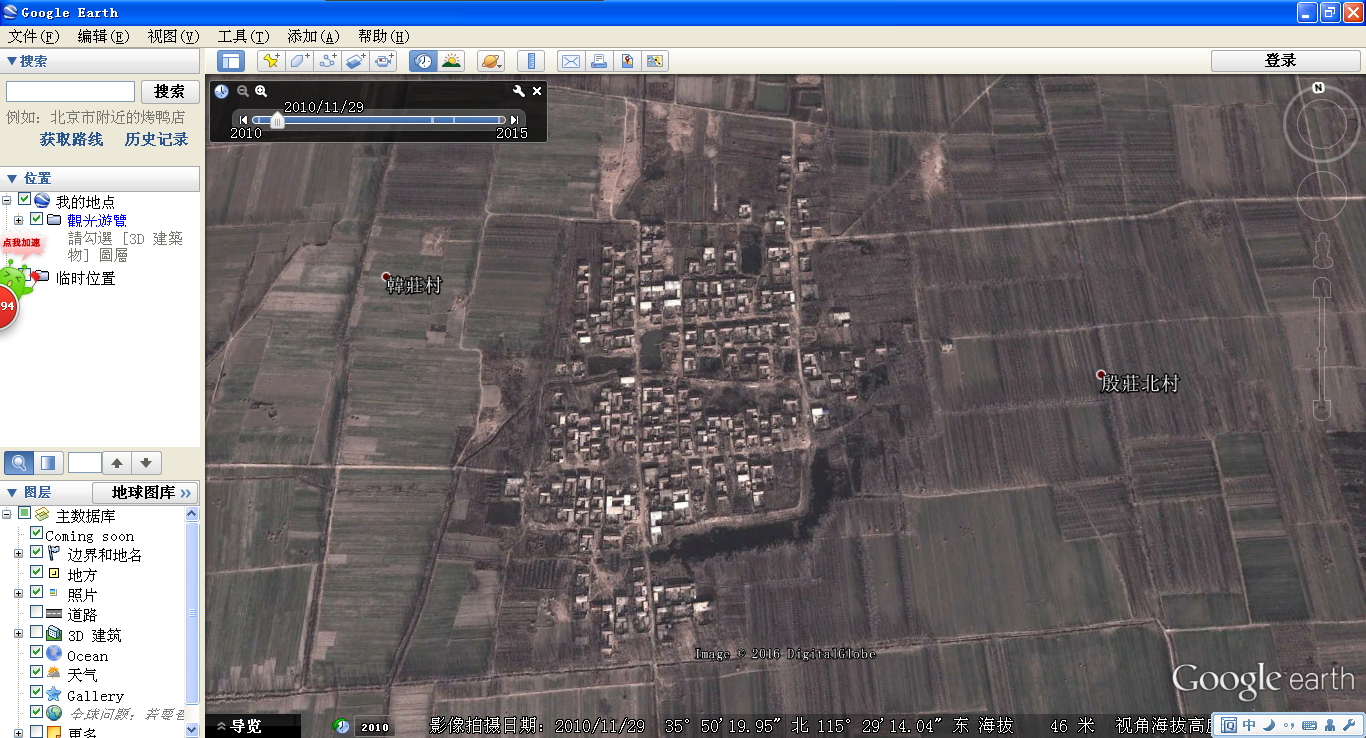This screenshot has height=738, width=1366.
Task: Open the planet switcher dropdown
Action: [x=491, y=61]
